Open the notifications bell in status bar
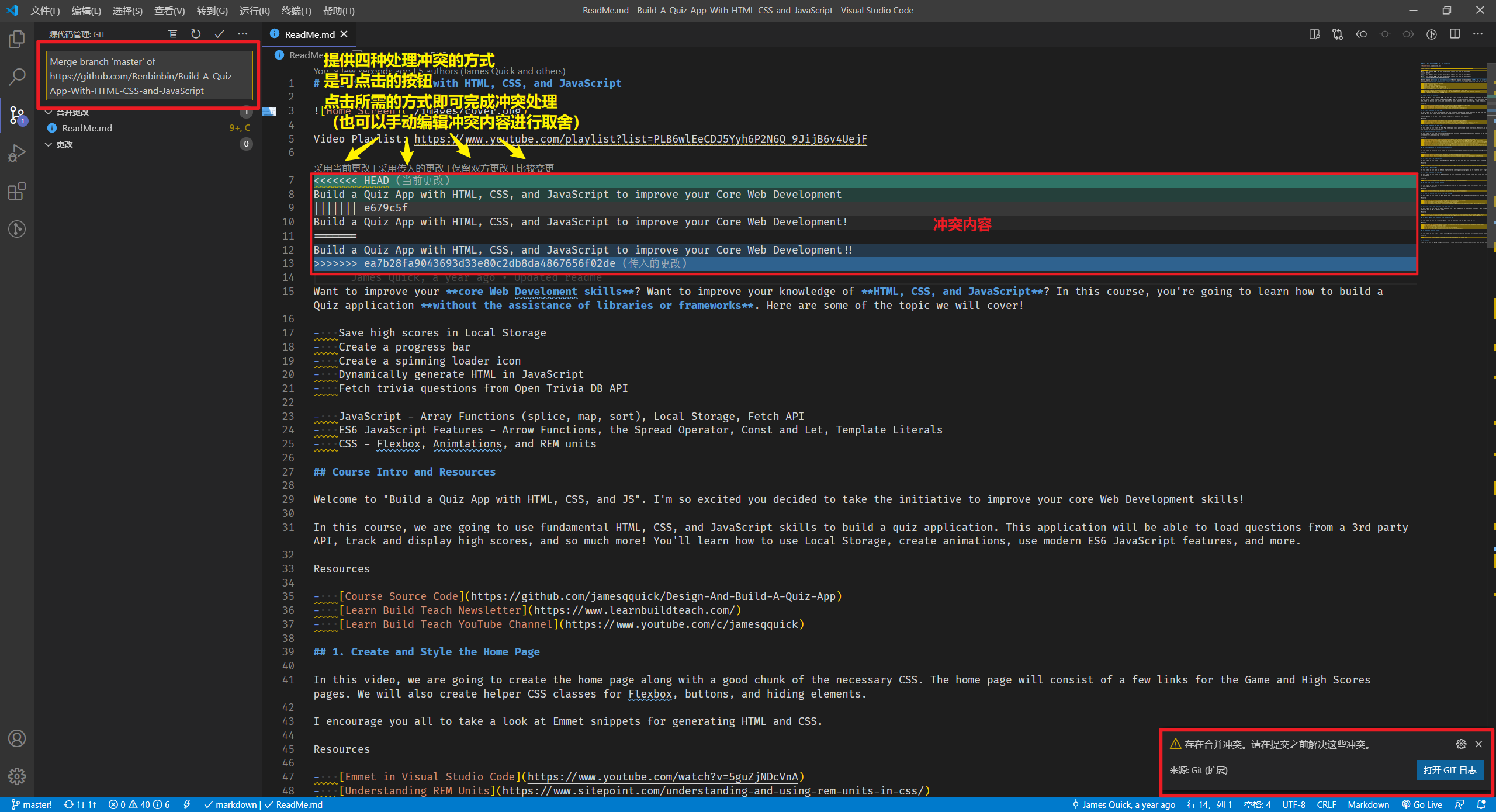Image resolution: width=1496 pixels, height=812 pixels. 1481,804
